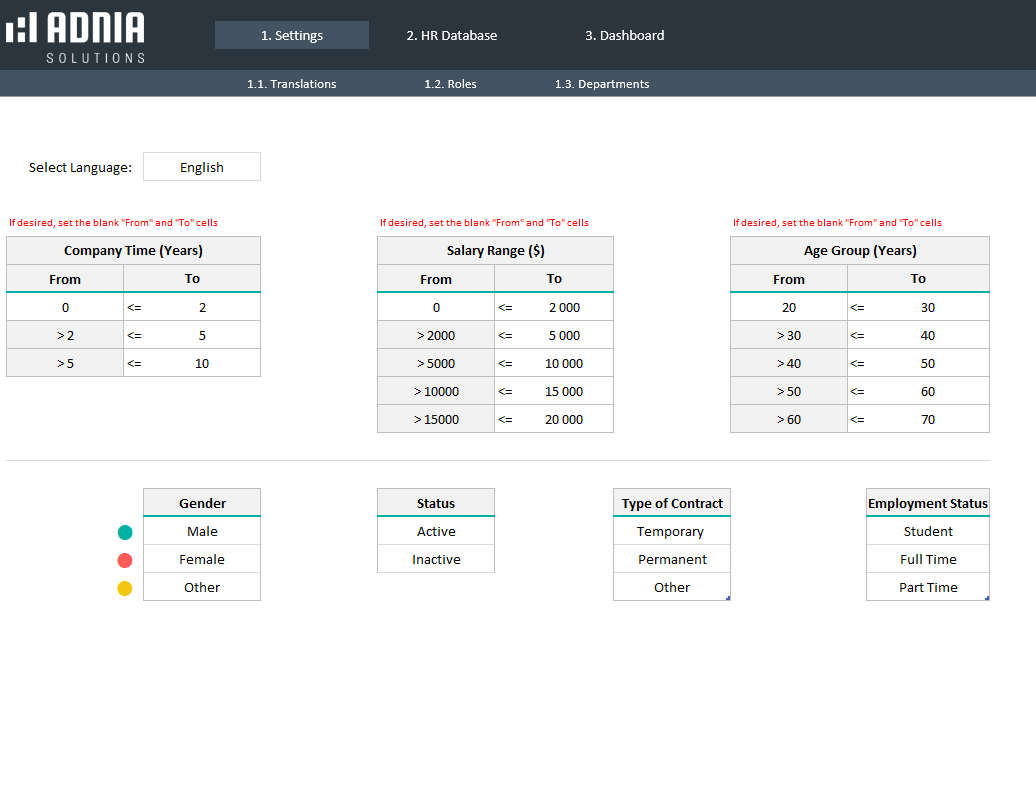Open the 1. Settings tab

(292, 35)
